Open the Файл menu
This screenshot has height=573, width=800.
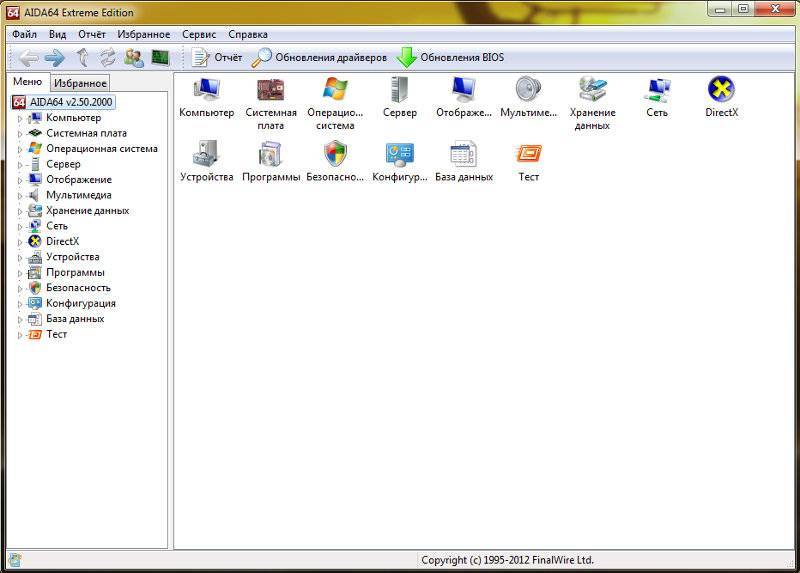[x=24, y=34]
